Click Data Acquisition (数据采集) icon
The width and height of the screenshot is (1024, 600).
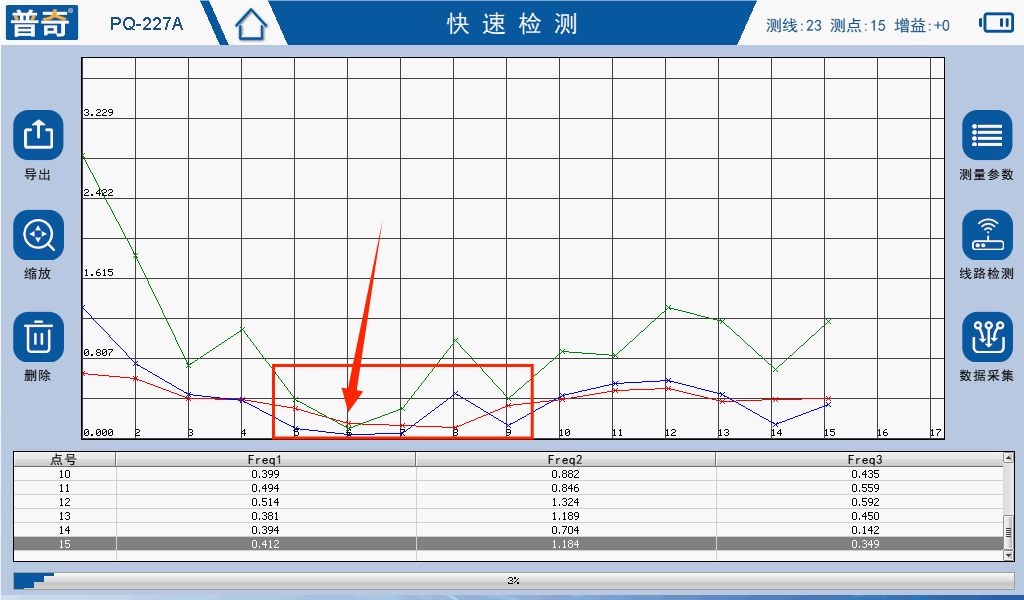coord(986,337)
